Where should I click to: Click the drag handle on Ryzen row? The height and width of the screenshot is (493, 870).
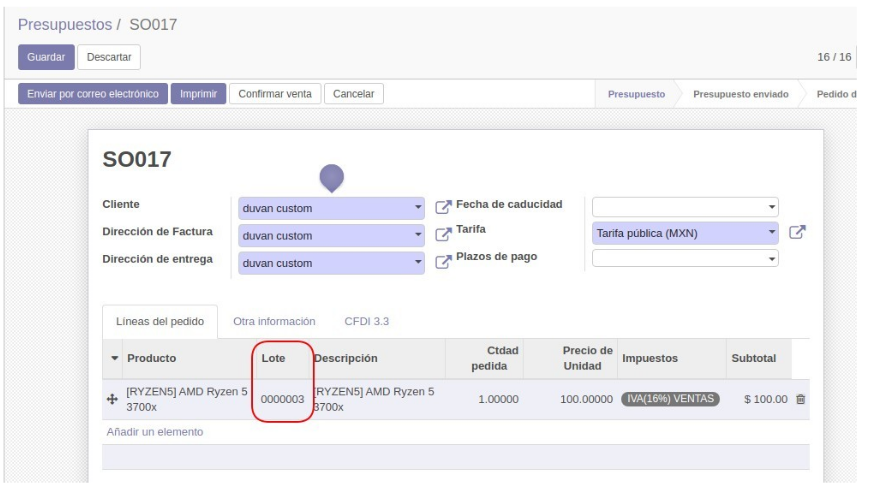112,399
